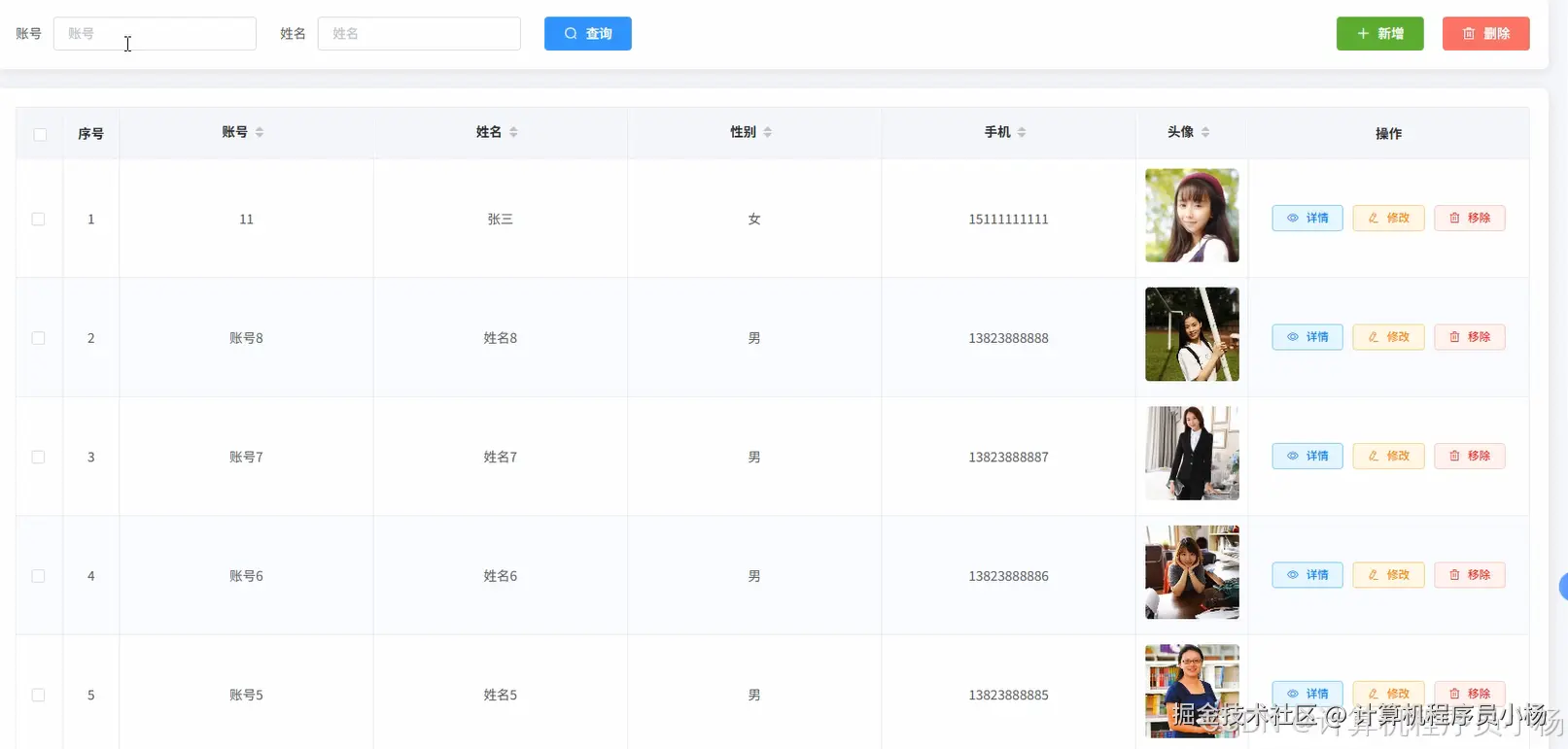Image resolution: width=1568 pixels, height=749 pixels.
Task: Remove the 姓名6 row with 移除
Action: pos(1470,575)
